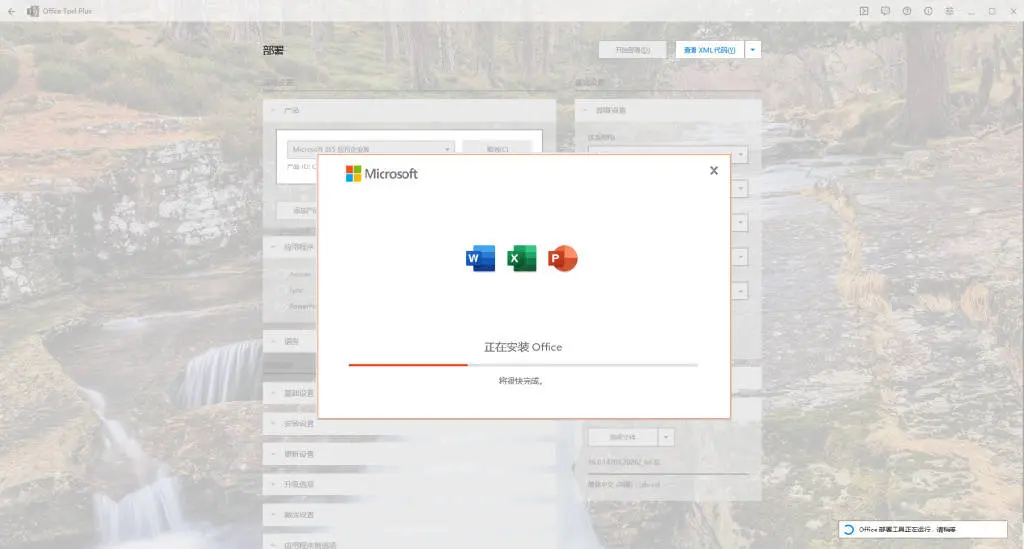Expand the 激活设置 section

pos(409,514)
